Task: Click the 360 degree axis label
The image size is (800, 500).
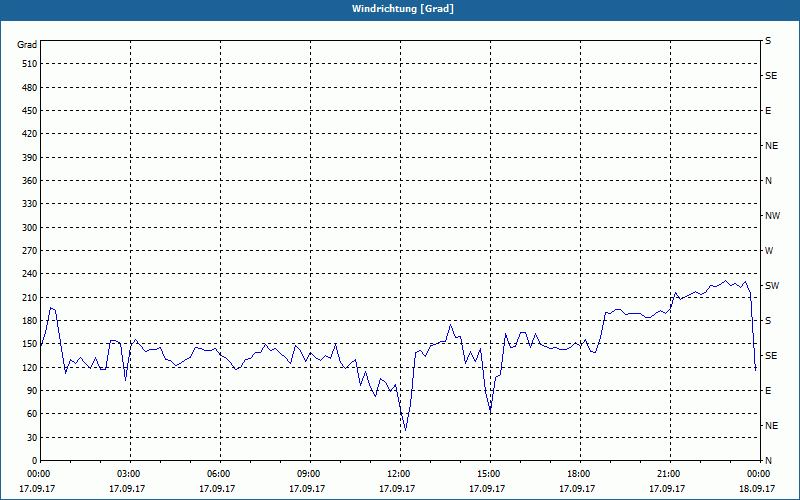Action: click(30, 181)
